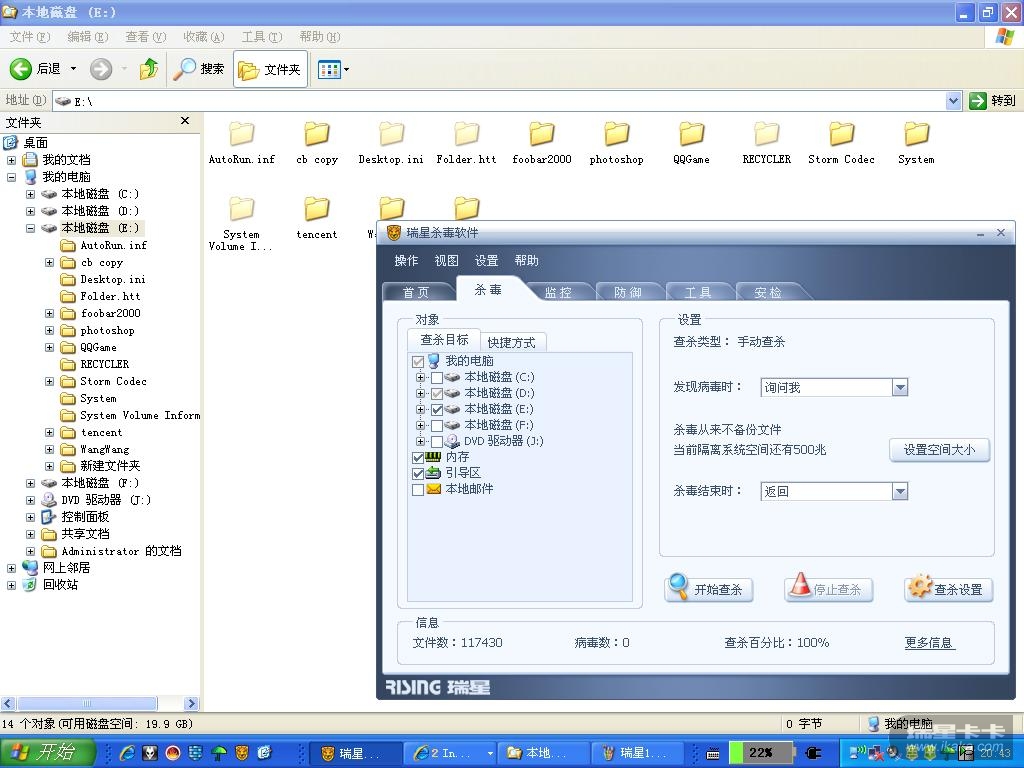The image size is (1024, 768).
Task: Click the Up folder toolbar icon
Action: pos(149,69)
